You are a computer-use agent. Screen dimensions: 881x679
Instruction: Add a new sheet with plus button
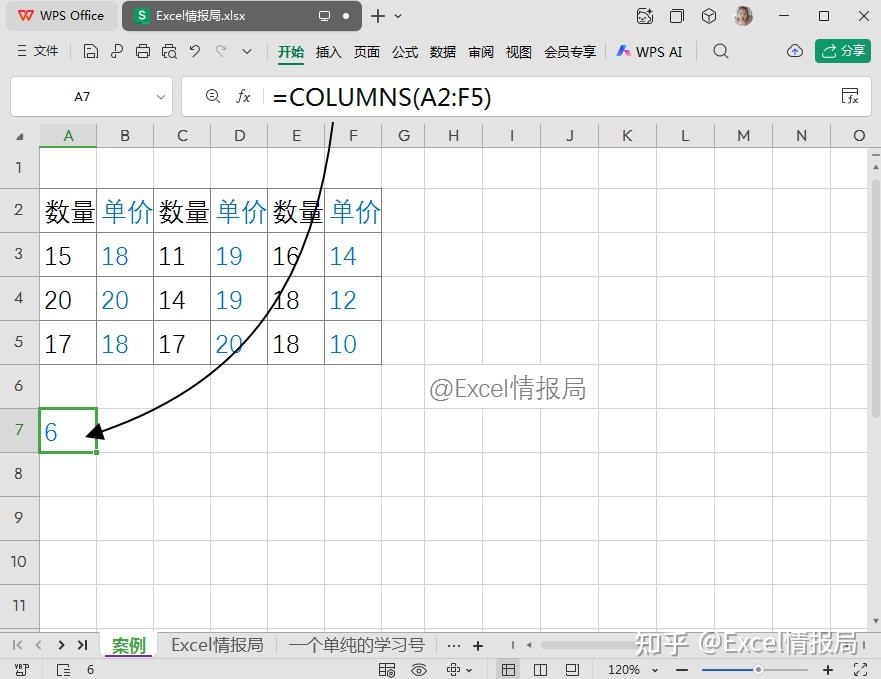[478, 646]
